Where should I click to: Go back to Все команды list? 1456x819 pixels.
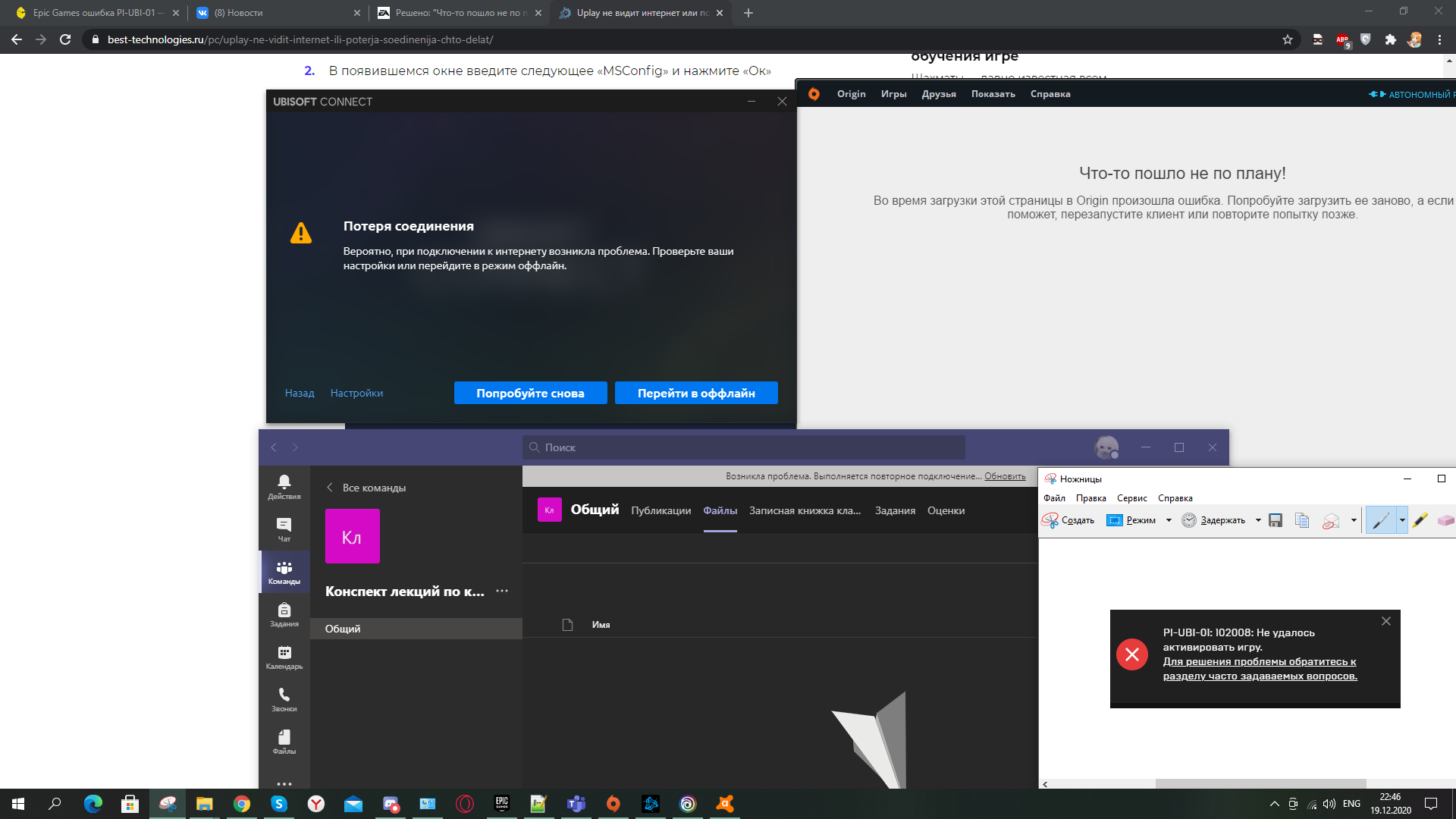(x=366, y=488)
